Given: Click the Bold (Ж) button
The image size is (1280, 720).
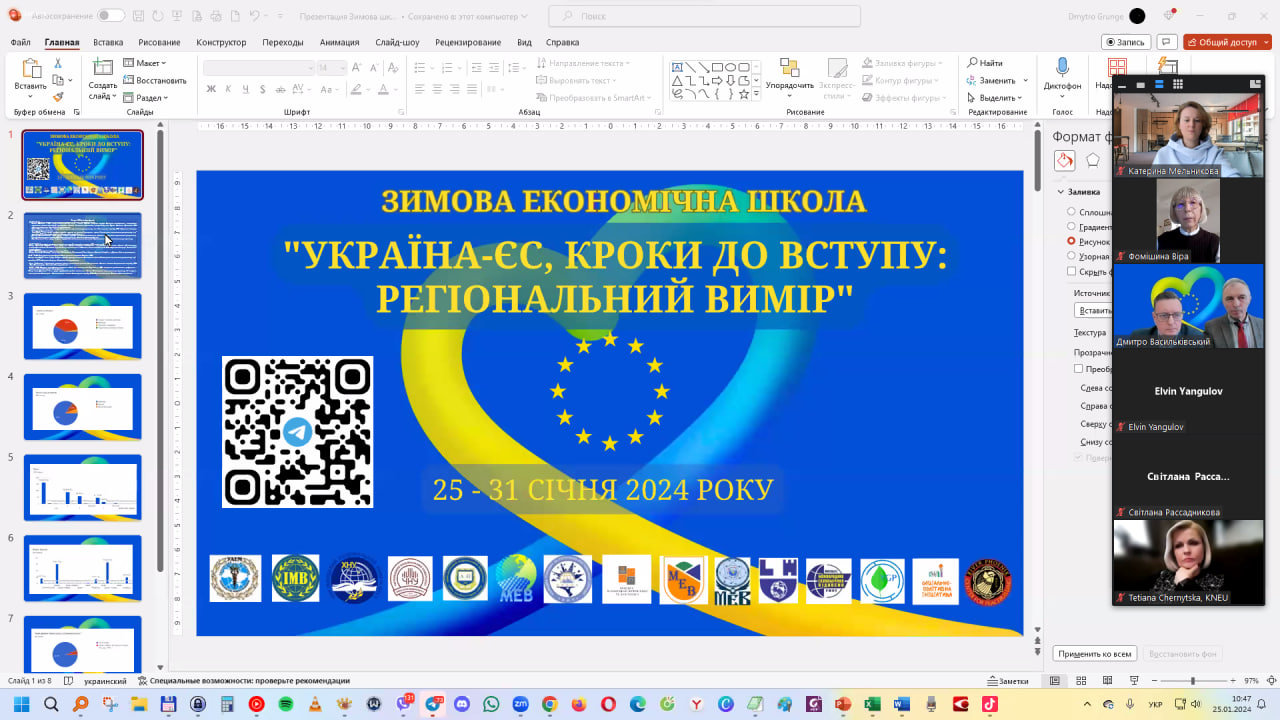Looking at the screenshot, I should point(211,89).
